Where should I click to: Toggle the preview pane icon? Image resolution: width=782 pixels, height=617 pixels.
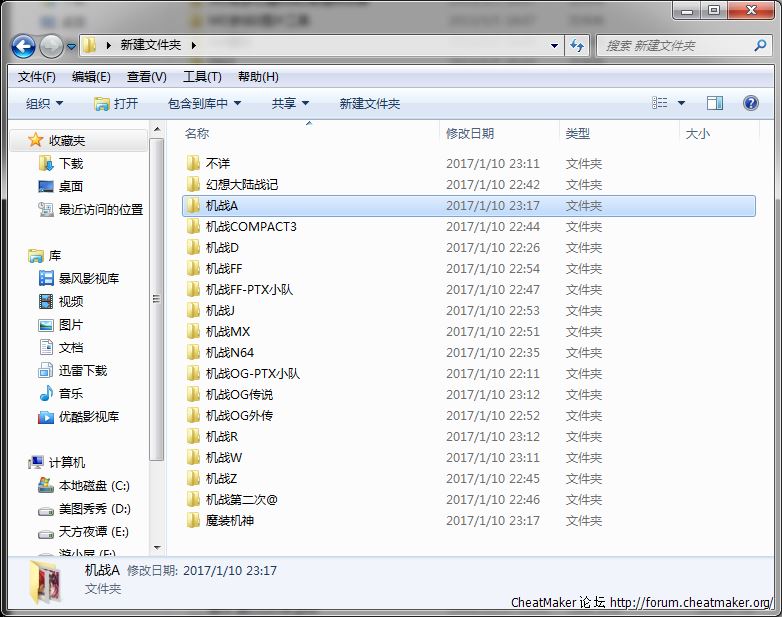715,103
